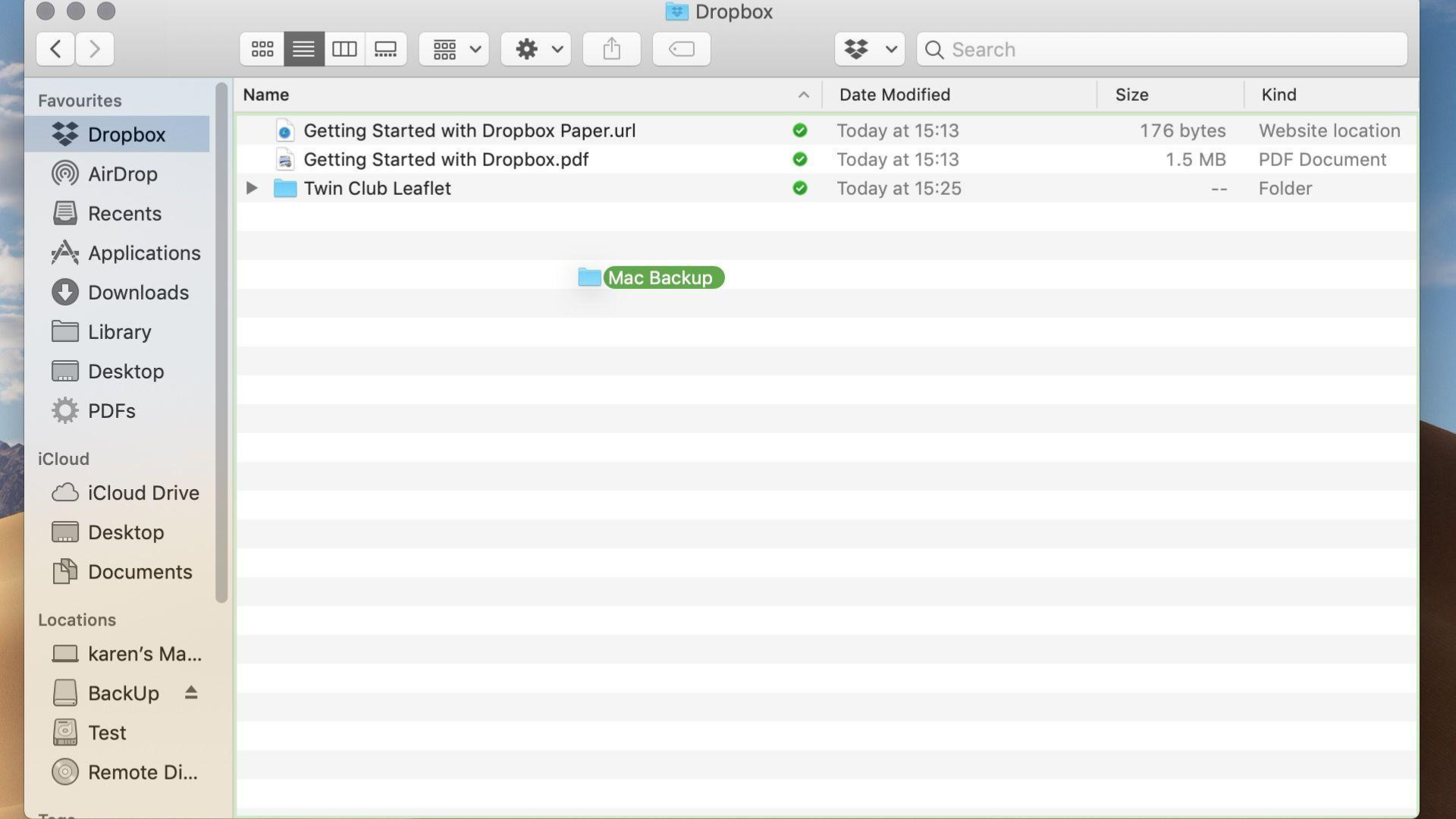This screenshot has height=819, width=1456.
Task: Open Downloads from the sidebar
Action: point(139,292)
